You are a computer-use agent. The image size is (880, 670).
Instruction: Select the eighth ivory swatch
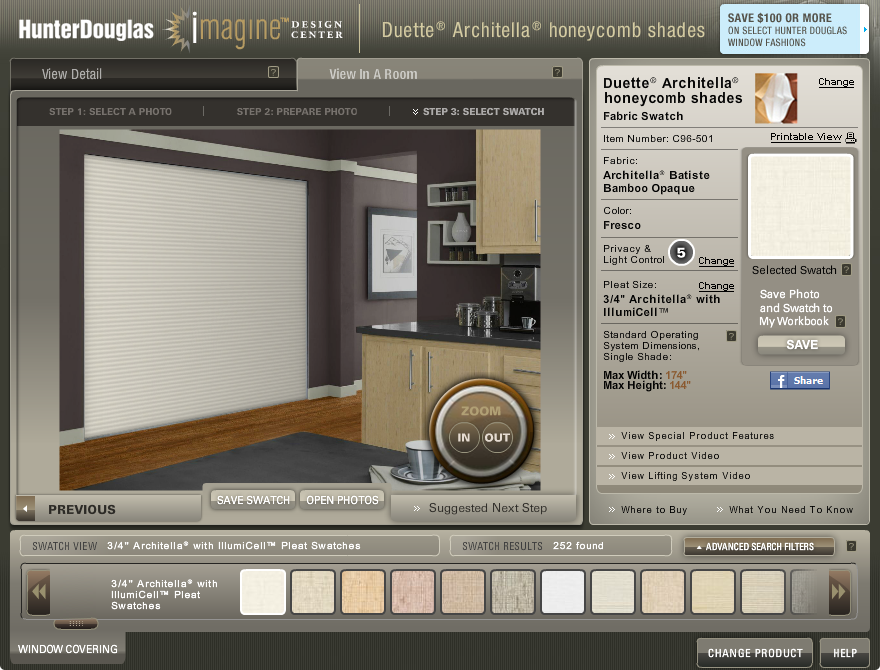coord(613,592)
